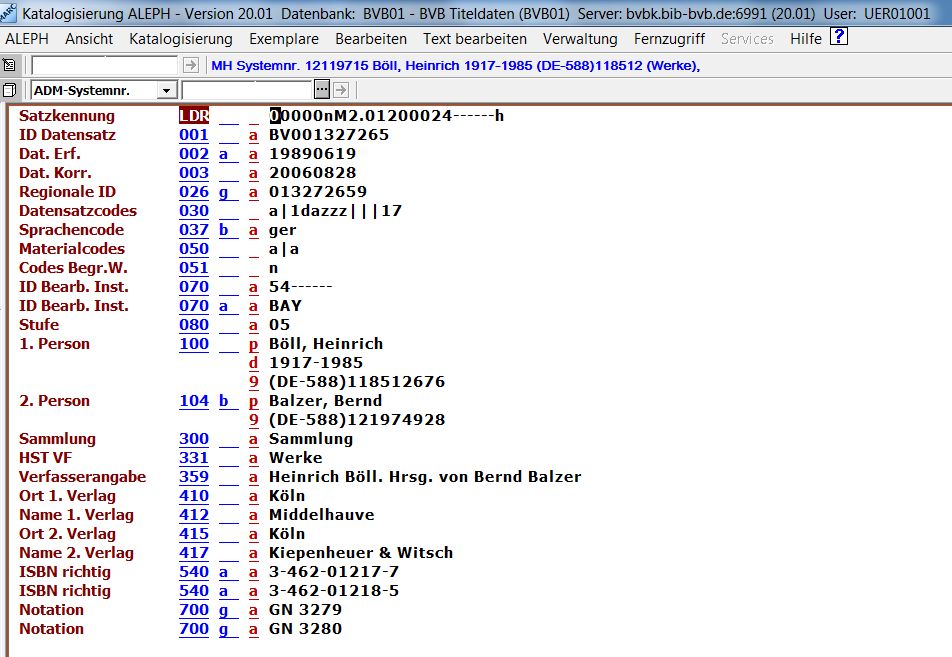This screenshot has width=952, height=657.
Task: Click the MH Systemnr. Böll, Heinrich record link
Action: point(455,66)
